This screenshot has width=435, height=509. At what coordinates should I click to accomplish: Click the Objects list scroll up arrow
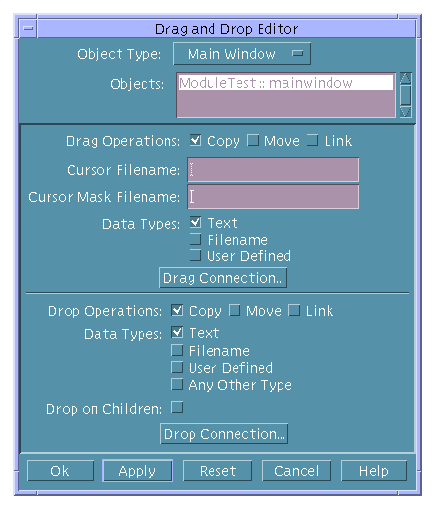point(406,79)
